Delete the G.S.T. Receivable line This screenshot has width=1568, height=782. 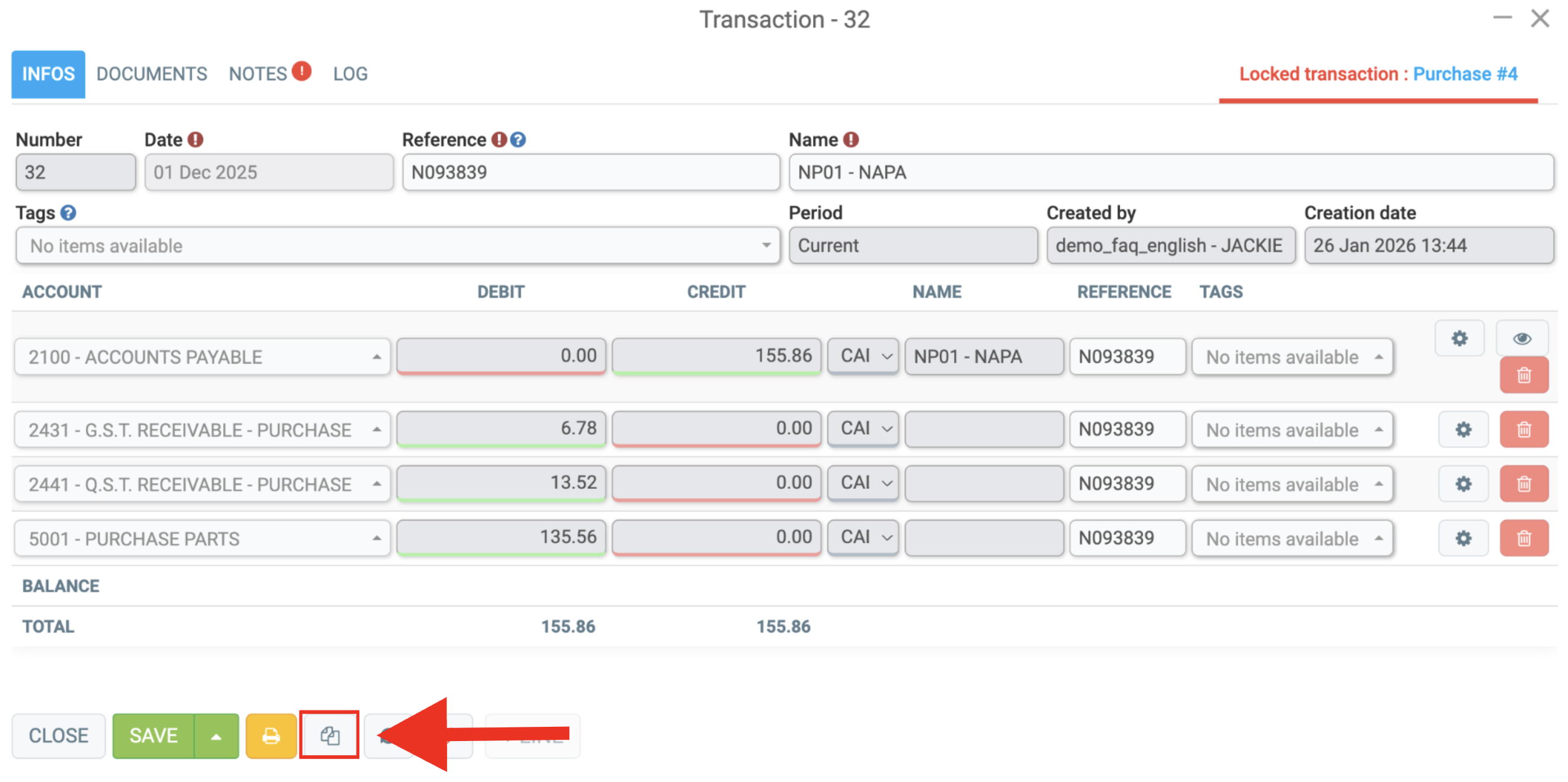[1524, 430]
